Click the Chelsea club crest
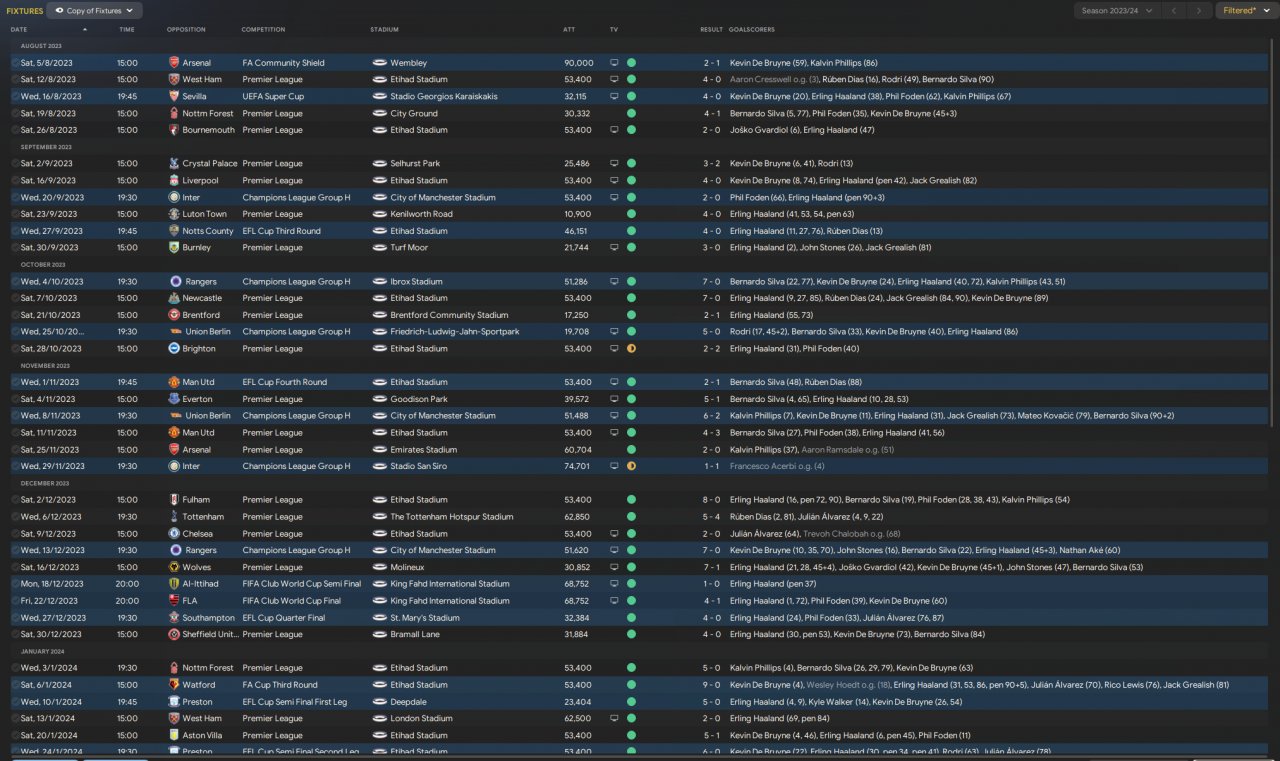The width and height of the screenshot is (1280, 761). click(175, 534)
